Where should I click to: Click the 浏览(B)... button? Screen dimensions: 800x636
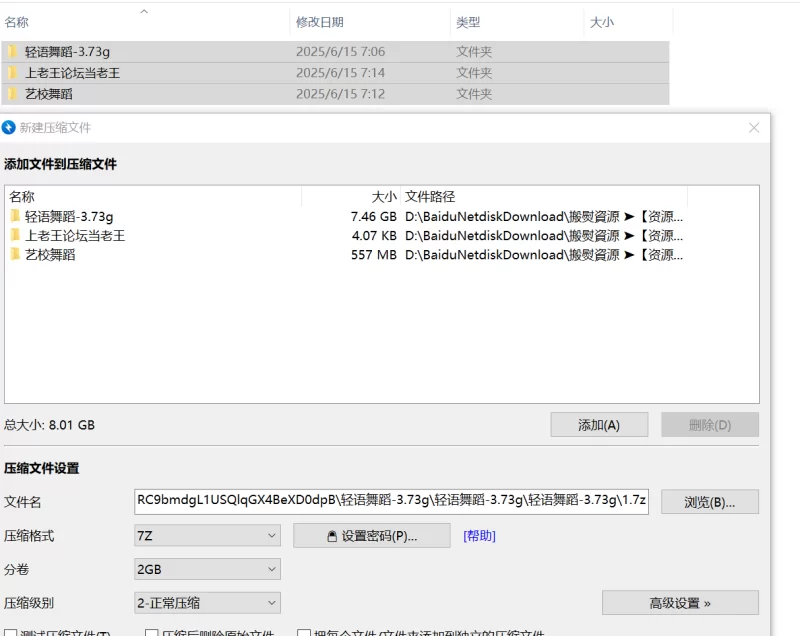click(x=710, y=502)
